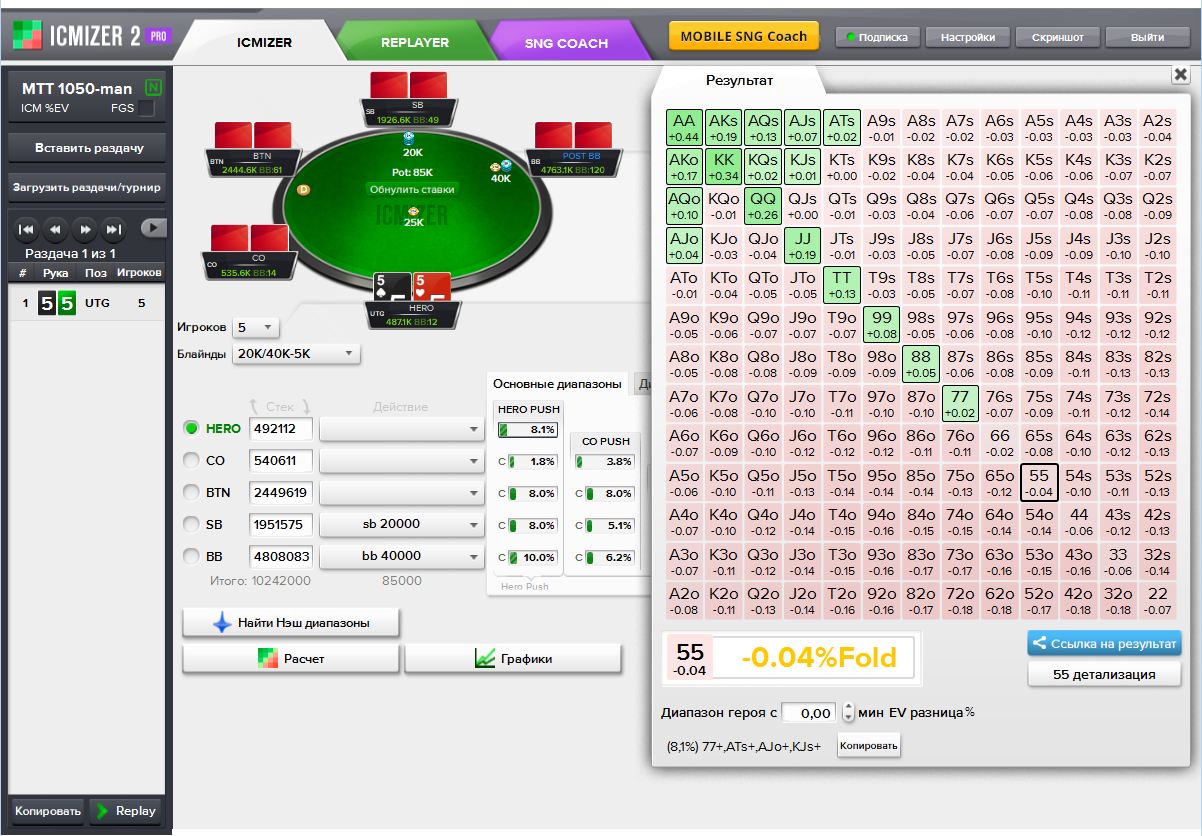
Task: Select the Результат tab
Action: click(740, 80)
